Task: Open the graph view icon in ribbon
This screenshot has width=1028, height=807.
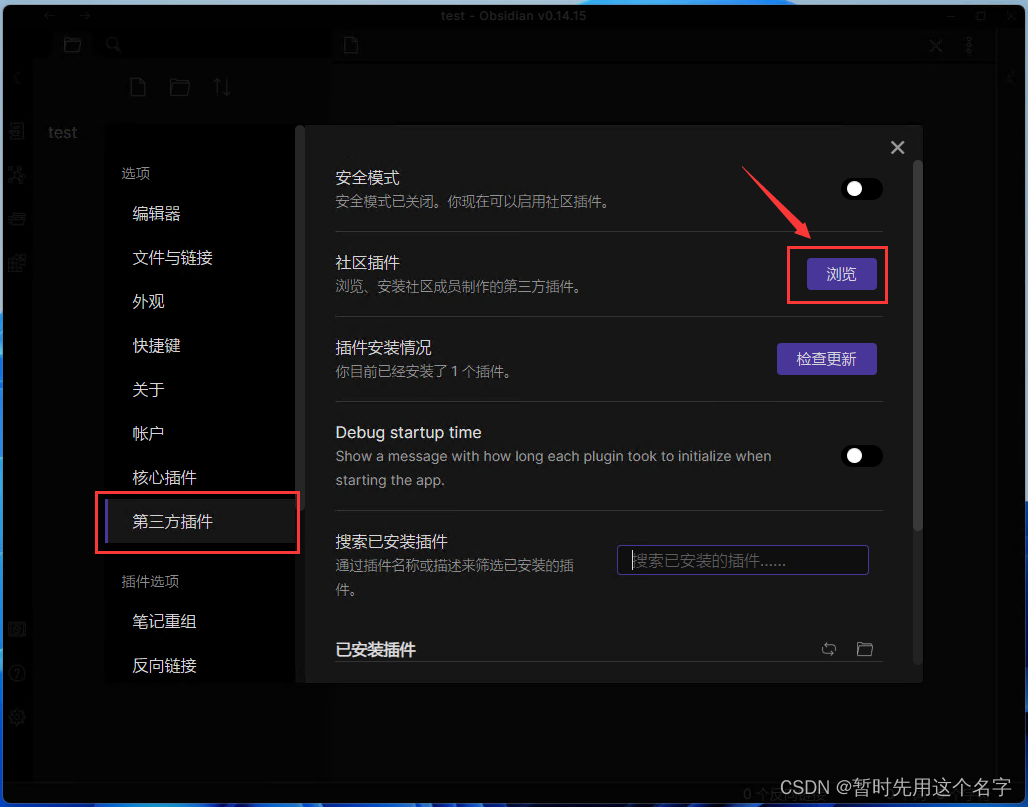Action: (x=17, y=174)
